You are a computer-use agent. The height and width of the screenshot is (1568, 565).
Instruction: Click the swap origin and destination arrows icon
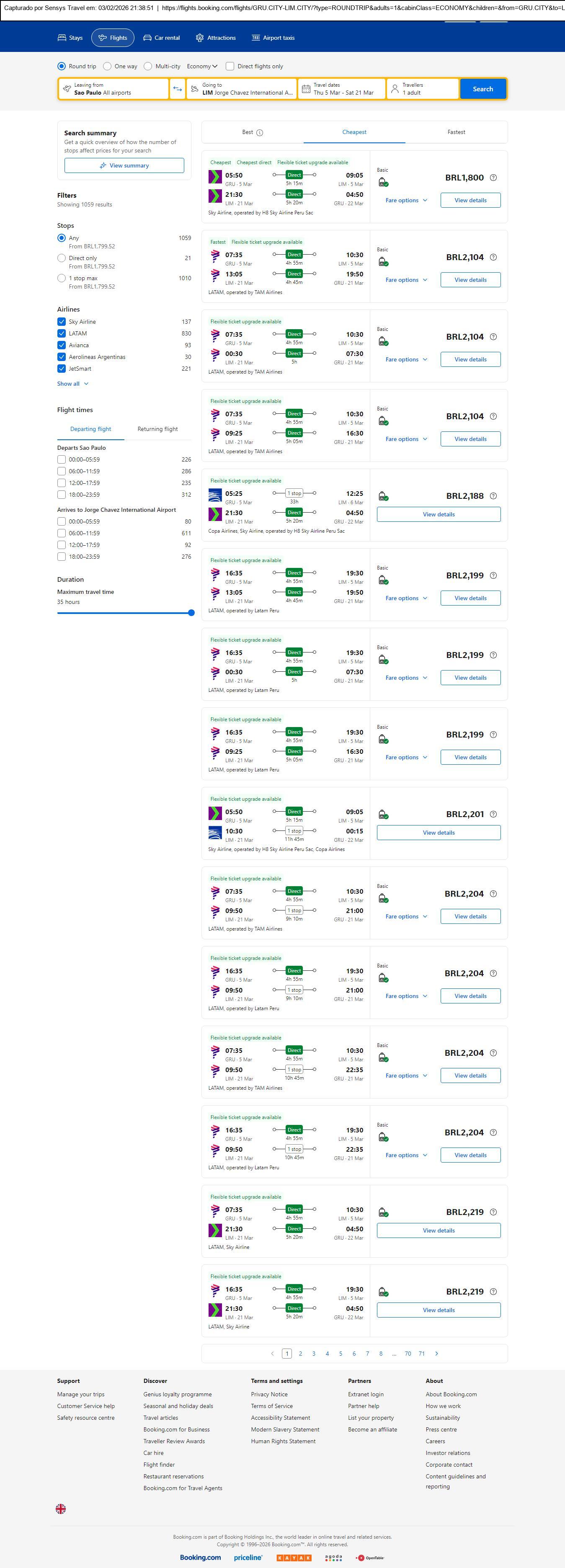tap(177, 89)
